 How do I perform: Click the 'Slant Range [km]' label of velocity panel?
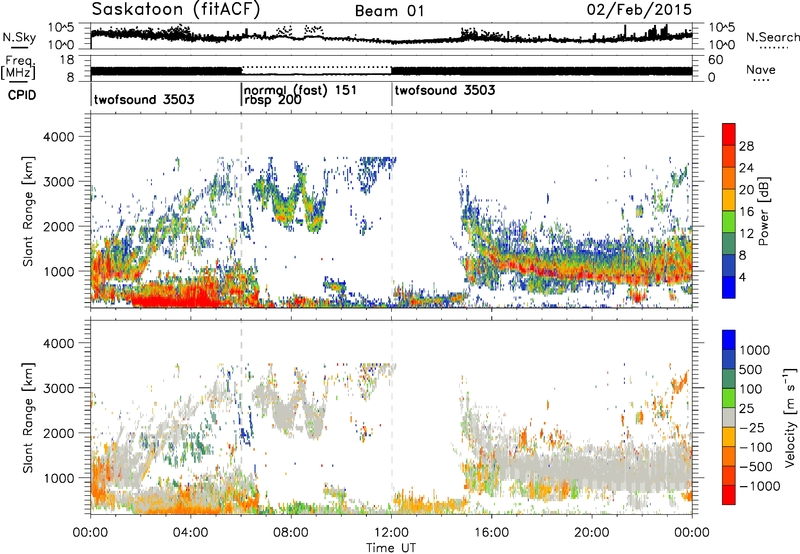(29, 417)
